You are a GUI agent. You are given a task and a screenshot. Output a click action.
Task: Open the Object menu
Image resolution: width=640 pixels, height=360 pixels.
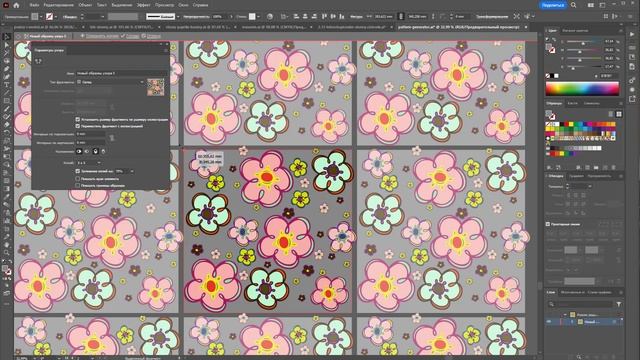coord(85,5)
